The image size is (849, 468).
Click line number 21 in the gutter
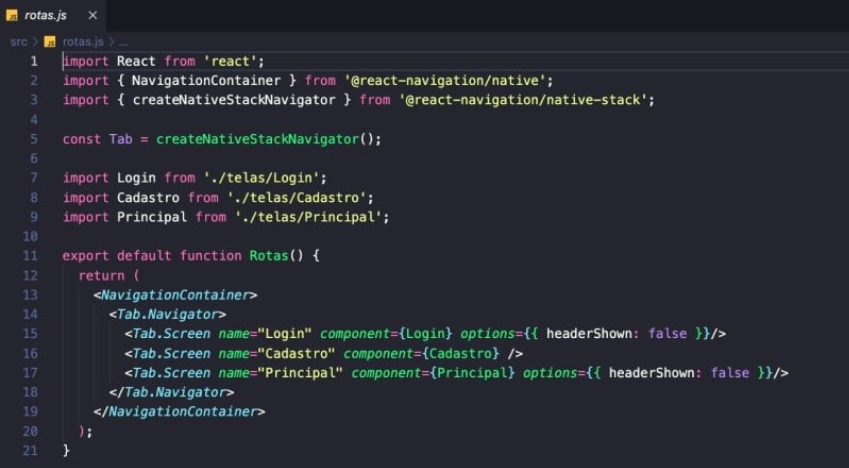point(30,450)
